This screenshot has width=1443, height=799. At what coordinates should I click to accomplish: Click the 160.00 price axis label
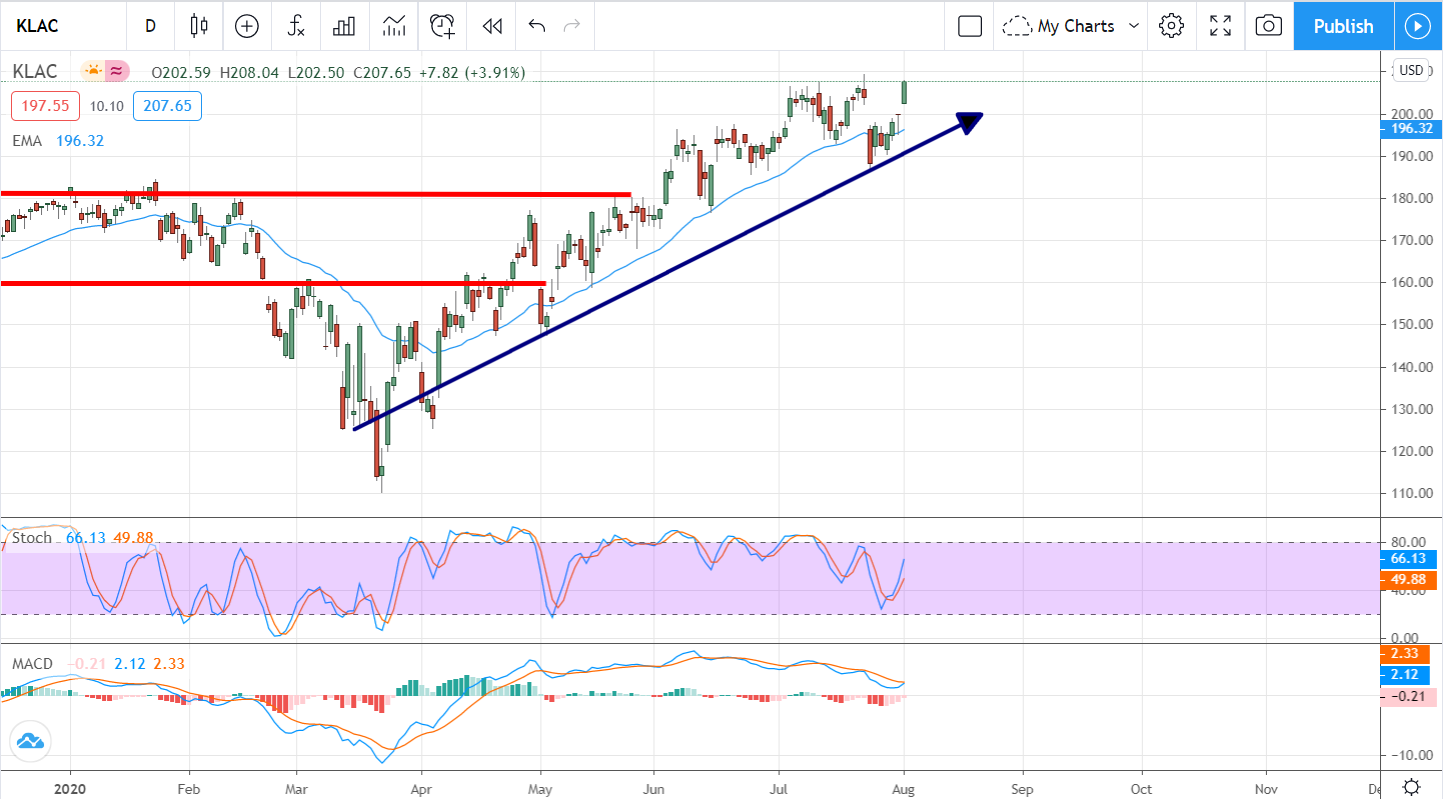point(1411,282)
